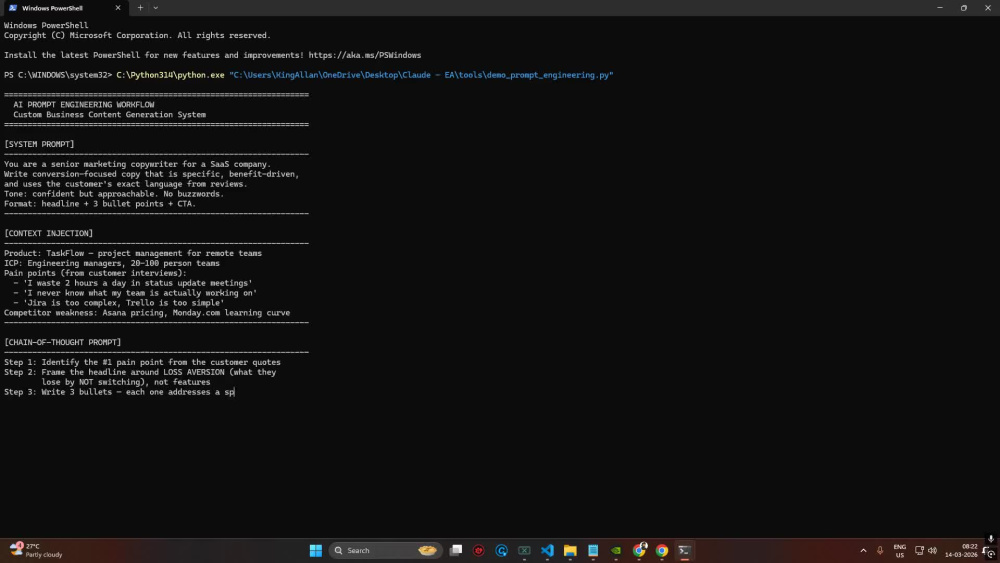Image resolution: width=1000 pixels, height=563 pixels.
Task: Click the C:\Python314\python.exe command text
Action: (x=170, y=75)
